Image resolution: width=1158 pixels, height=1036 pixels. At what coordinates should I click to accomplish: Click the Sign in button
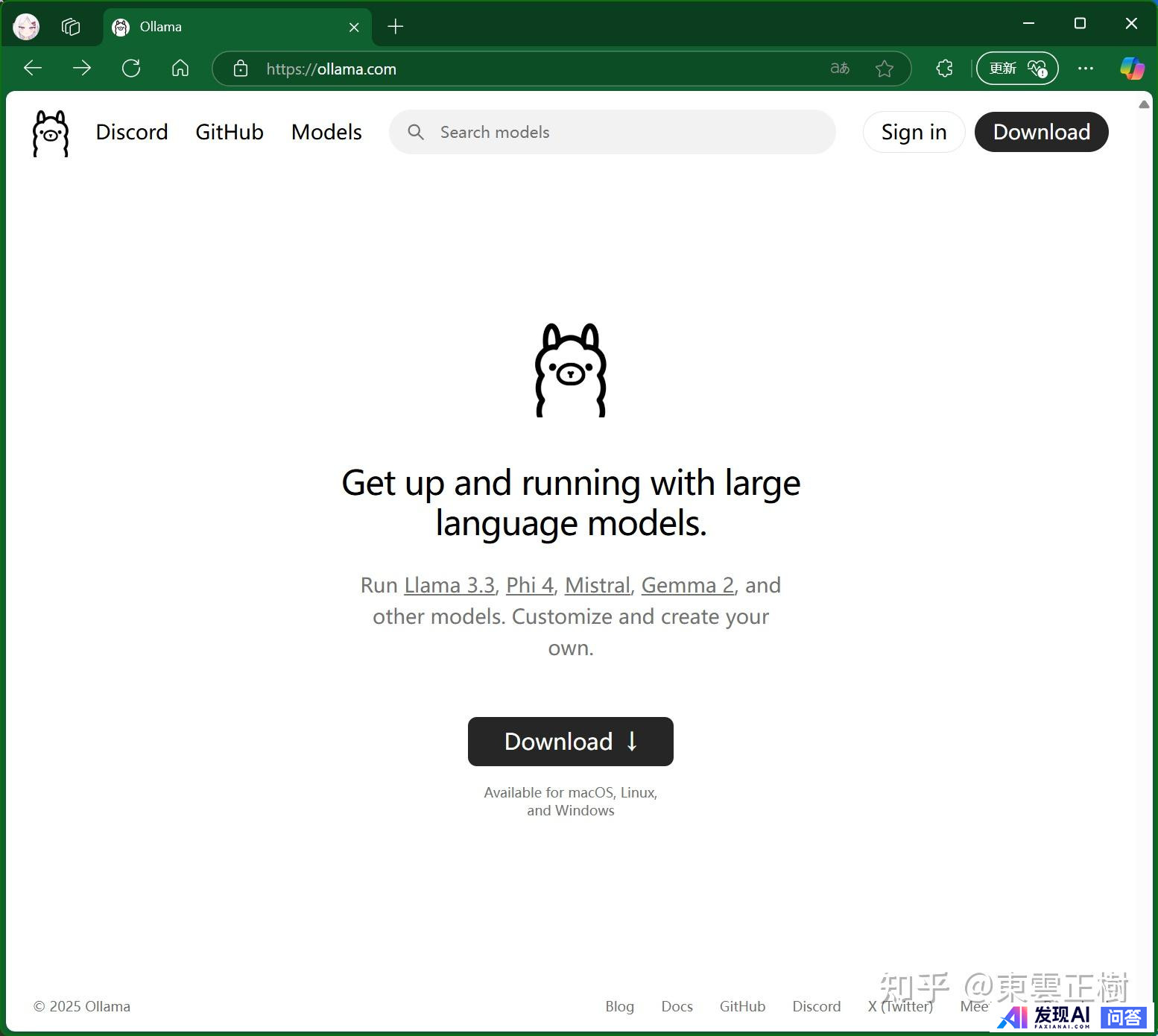pyautogui.click(x=914, y=132)
